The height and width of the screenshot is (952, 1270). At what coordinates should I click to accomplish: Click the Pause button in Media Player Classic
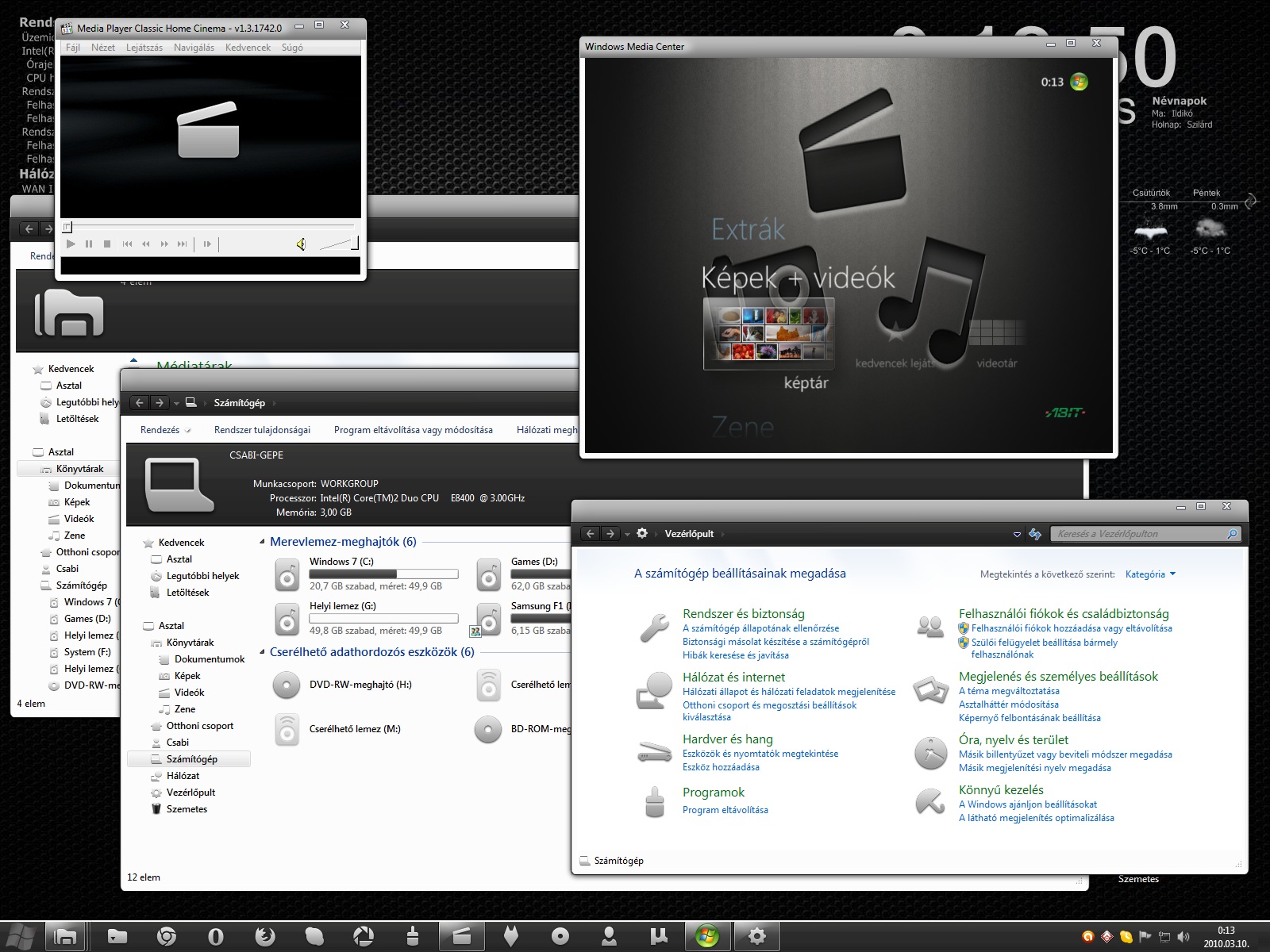coord(89,244)
